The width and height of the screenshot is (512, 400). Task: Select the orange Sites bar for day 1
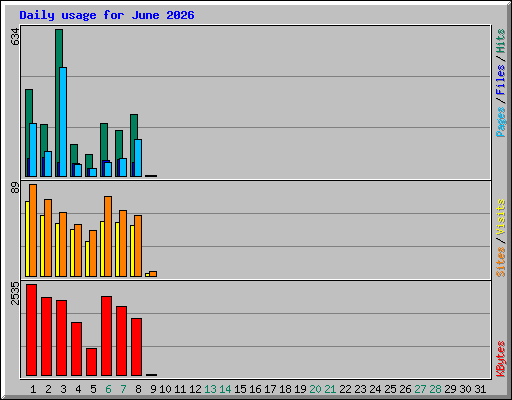click(33, 230)
